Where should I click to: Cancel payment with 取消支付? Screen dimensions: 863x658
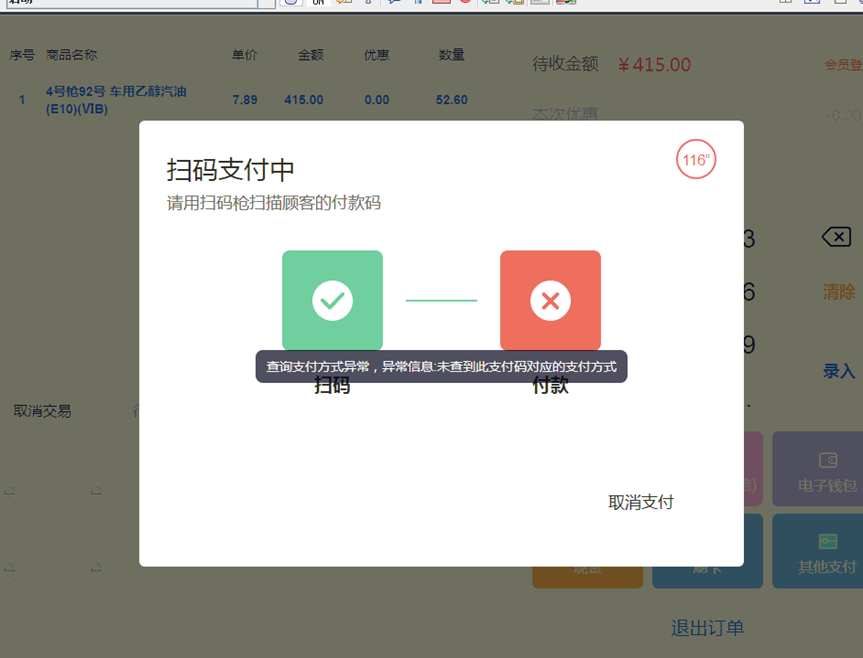tap(641, 502)
